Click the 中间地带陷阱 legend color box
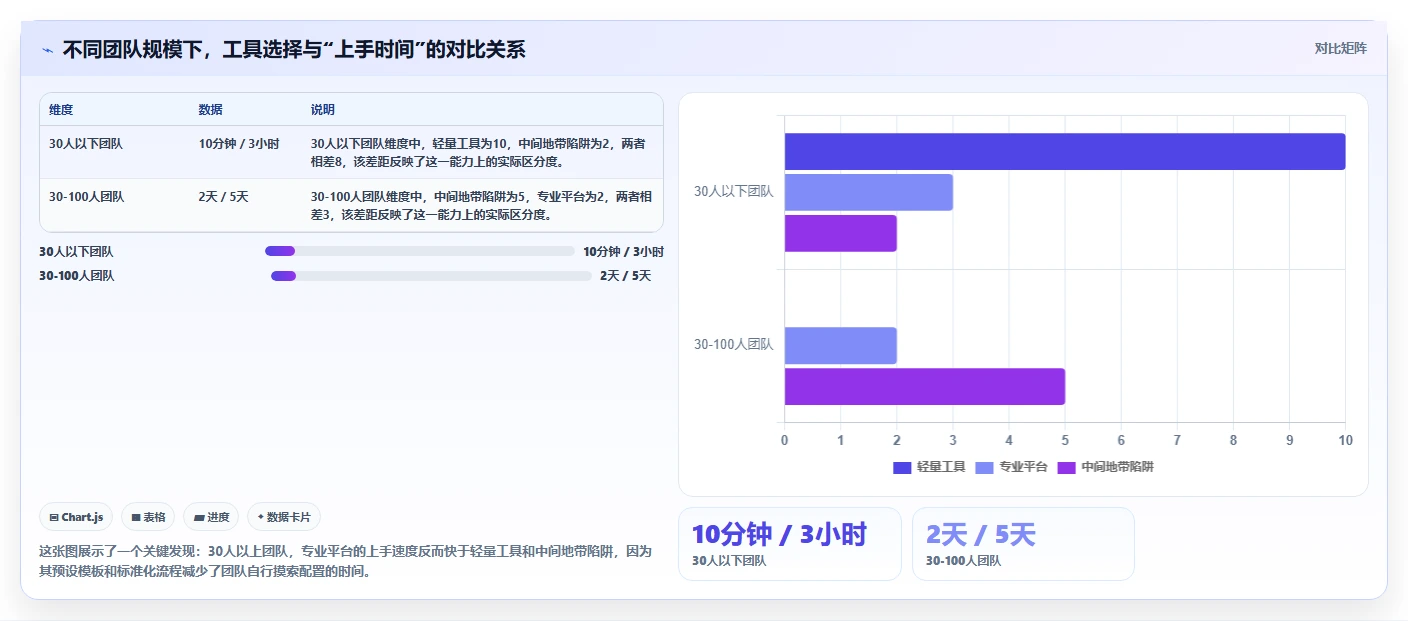Image resolution: width=1408 pixels, height=621 pixels. [1066, 467]
